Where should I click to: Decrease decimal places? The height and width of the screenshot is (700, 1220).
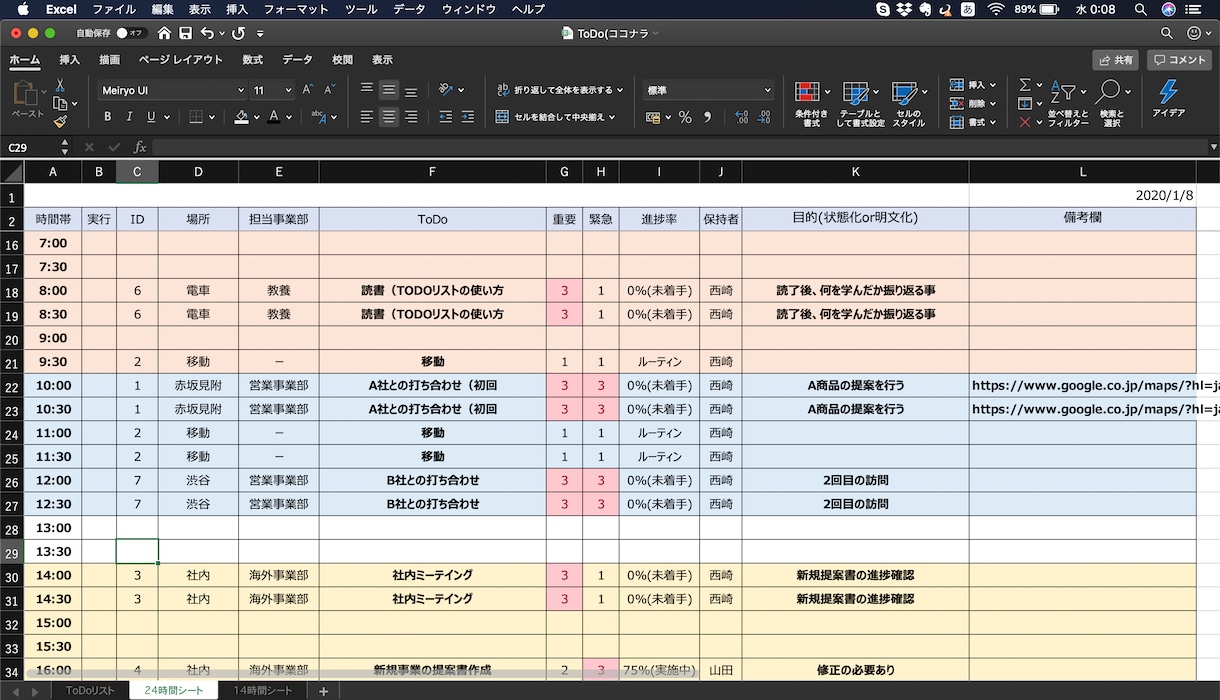tap(764, 117)
